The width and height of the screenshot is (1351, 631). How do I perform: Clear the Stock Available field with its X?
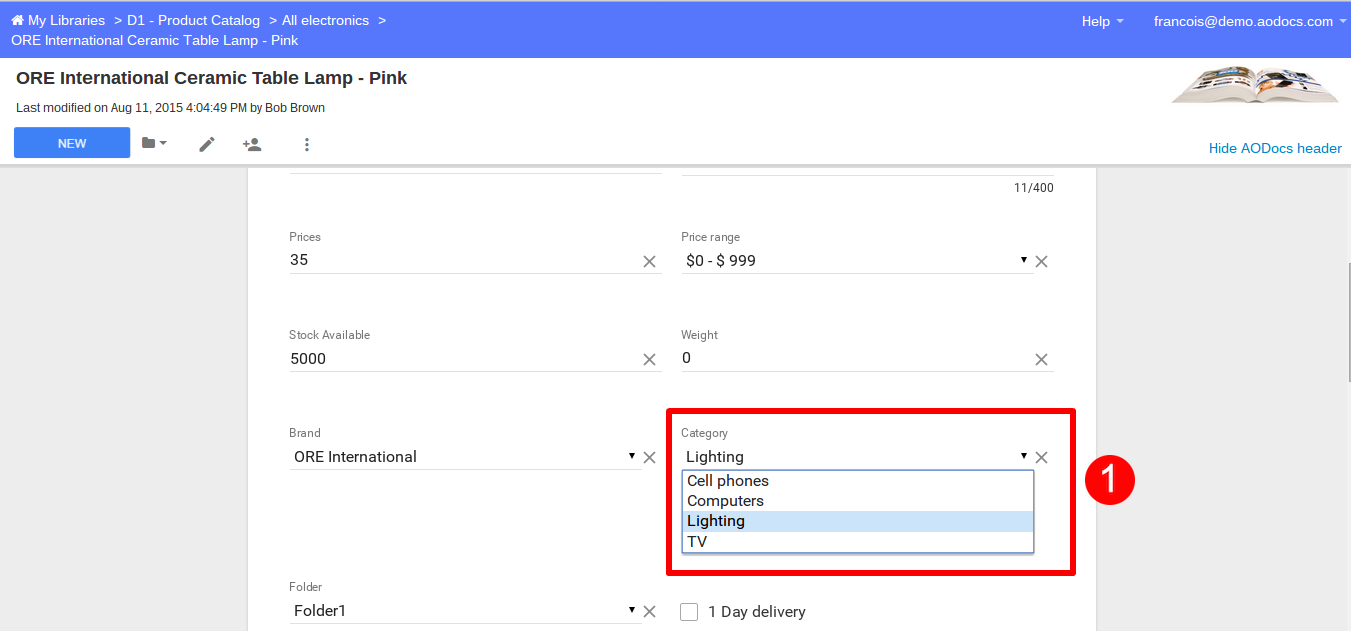(649, 359)
